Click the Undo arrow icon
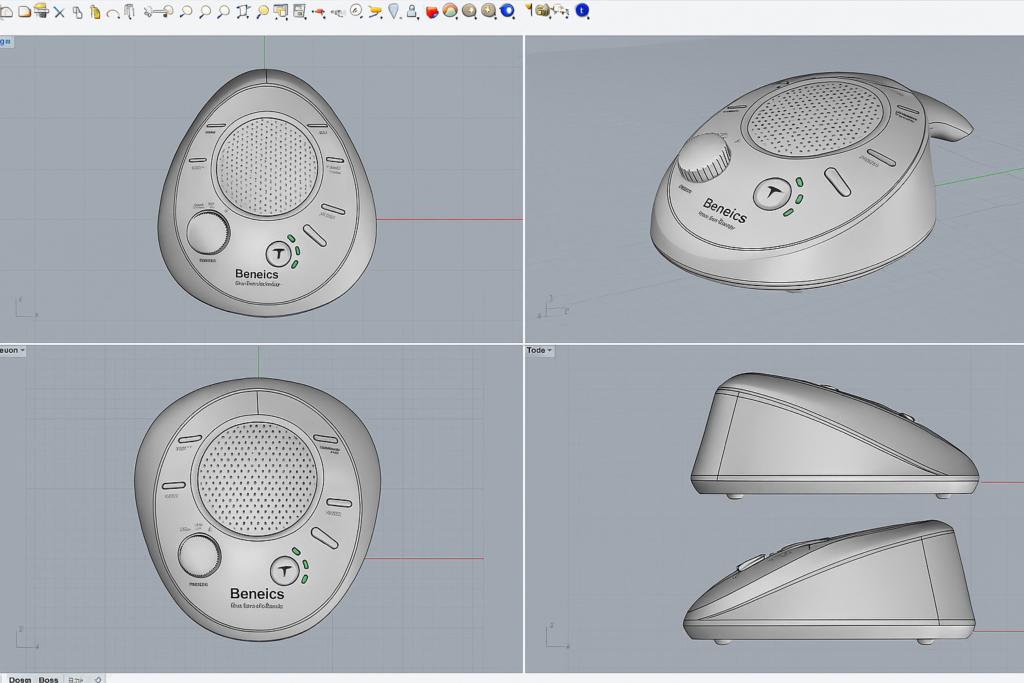Viewport: 1024px width, 683px height. 112,13
